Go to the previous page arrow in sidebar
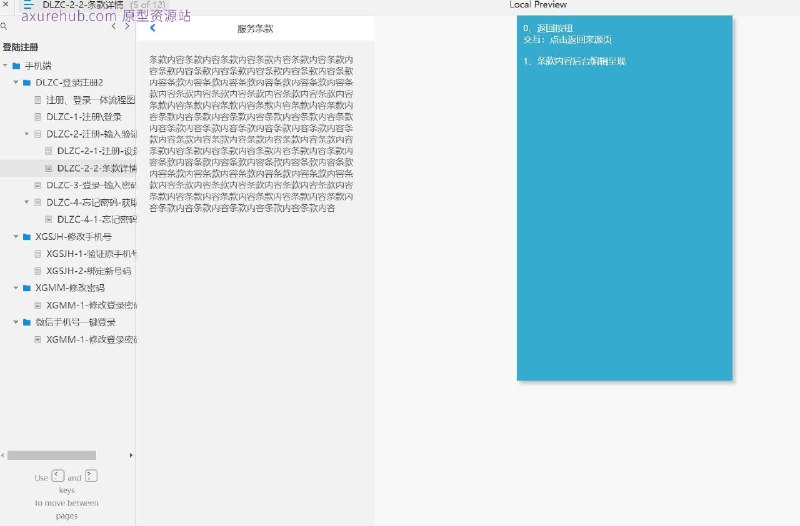 click(x=113, y=26)
